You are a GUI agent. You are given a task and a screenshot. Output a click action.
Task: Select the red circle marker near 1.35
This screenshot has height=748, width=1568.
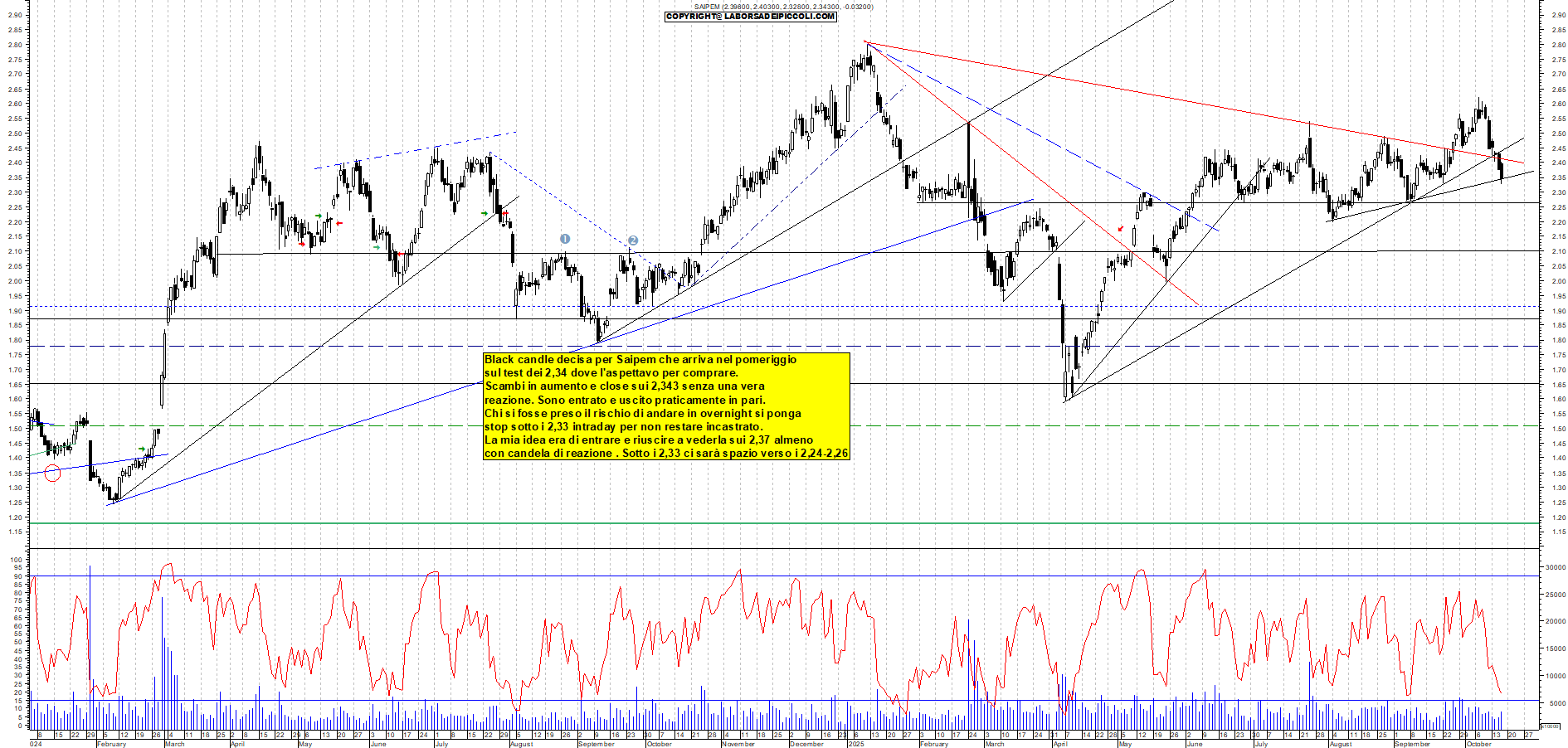(52, 474)
